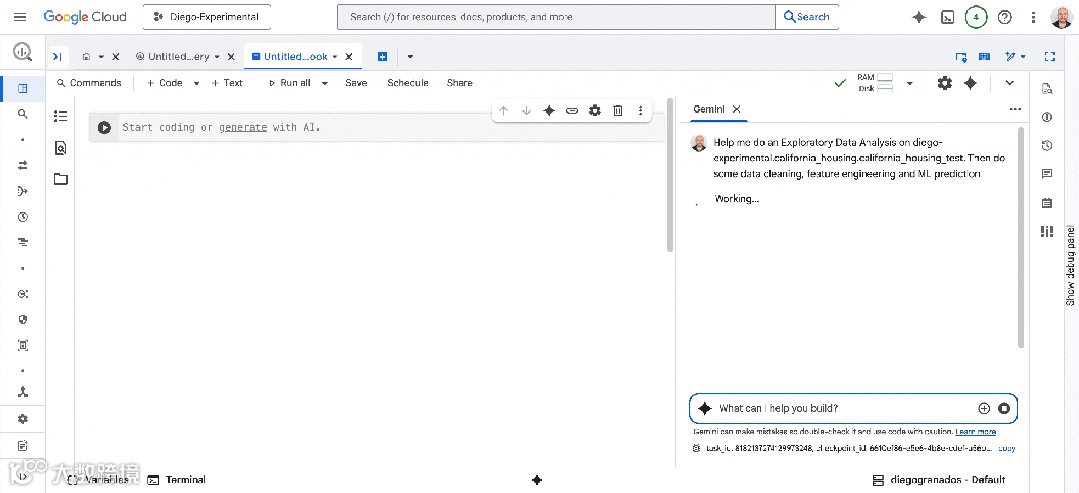Expand the RAM and Disk runtime dropdown
1079x493 pixels.
(x=910, y=83)
